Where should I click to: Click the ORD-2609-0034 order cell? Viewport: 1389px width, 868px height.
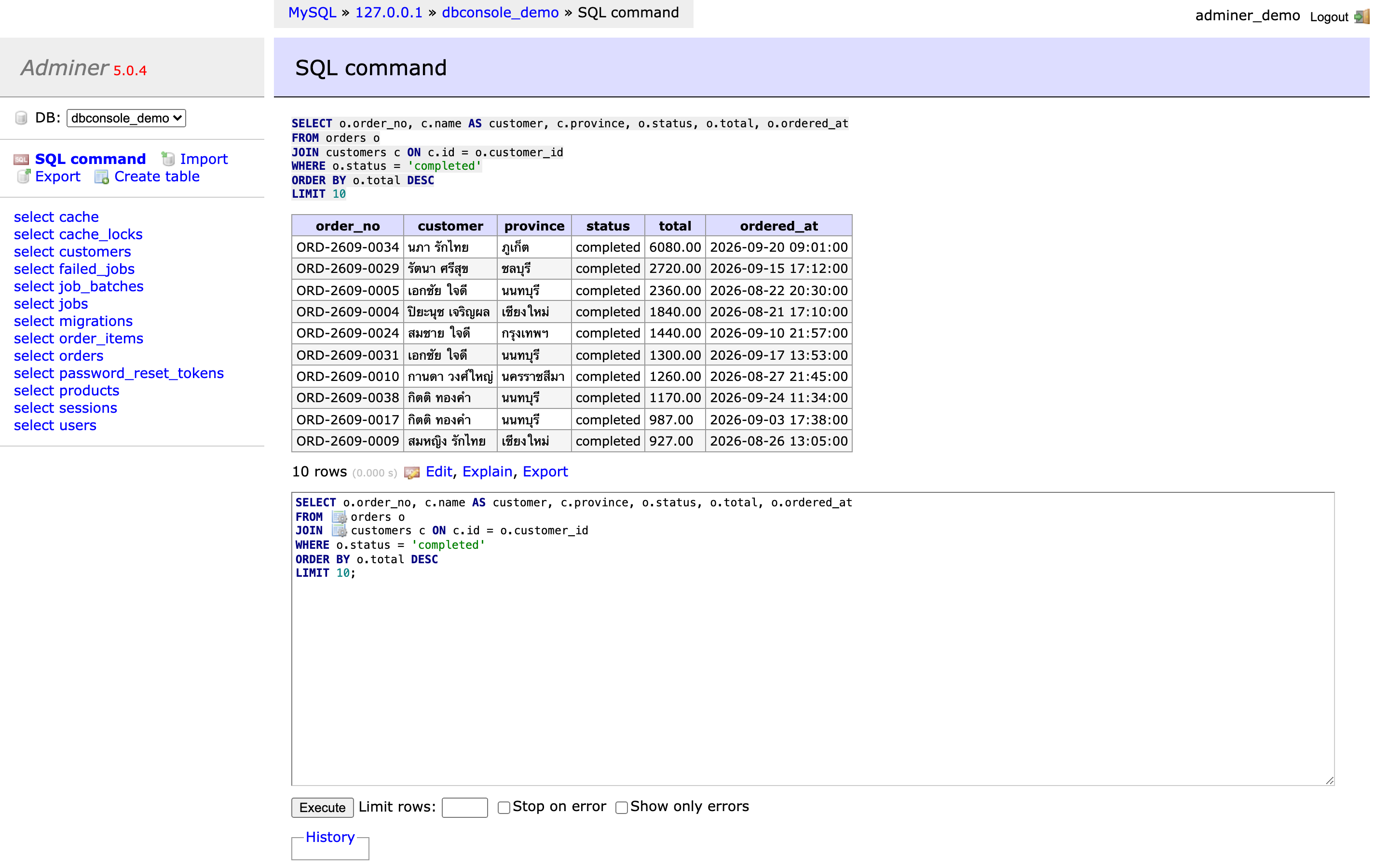pos(347,247)
